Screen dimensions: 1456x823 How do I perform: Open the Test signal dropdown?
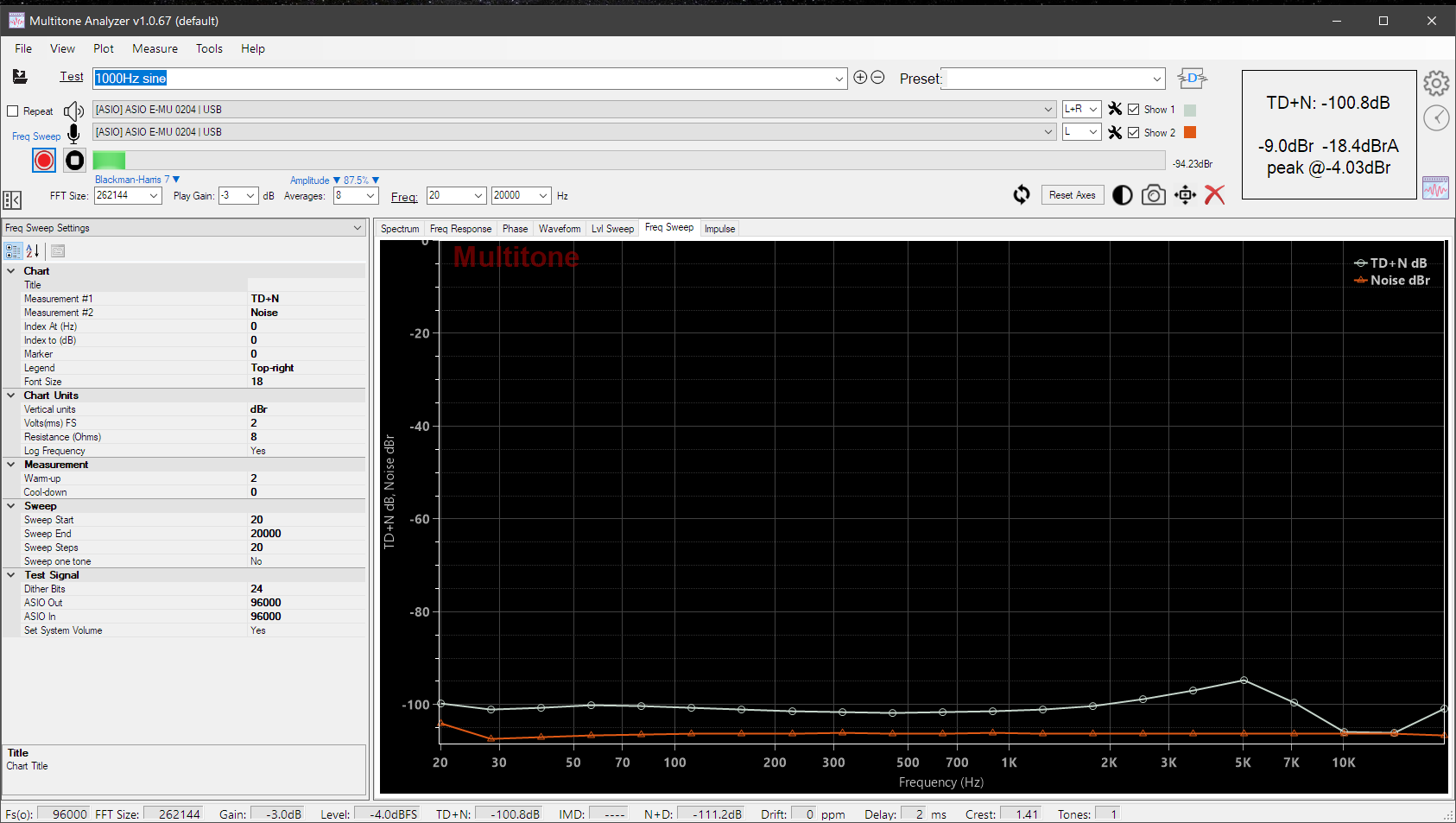tap(839, 79)
